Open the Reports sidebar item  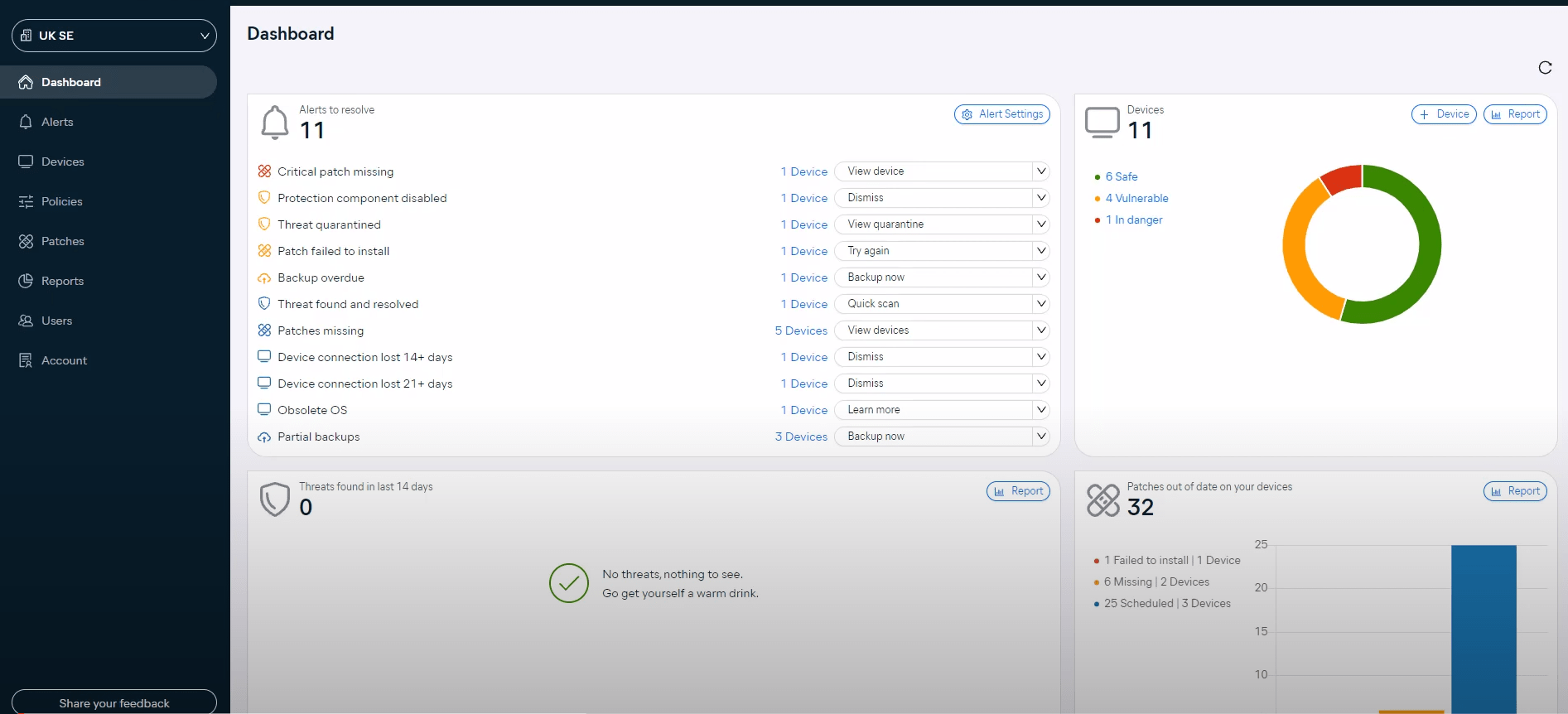109,281
